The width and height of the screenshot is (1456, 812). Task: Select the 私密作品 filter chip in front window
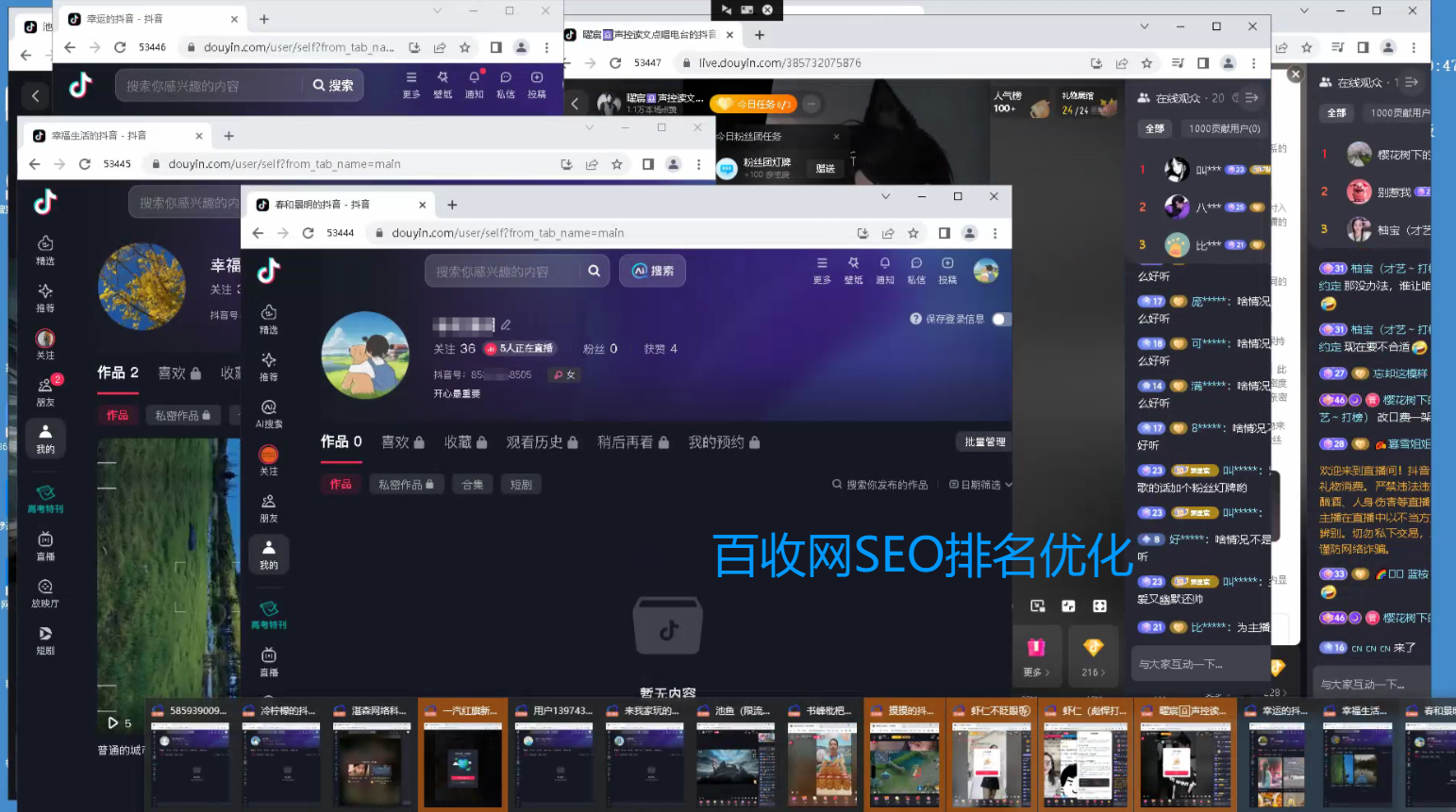tap(406, 485)
